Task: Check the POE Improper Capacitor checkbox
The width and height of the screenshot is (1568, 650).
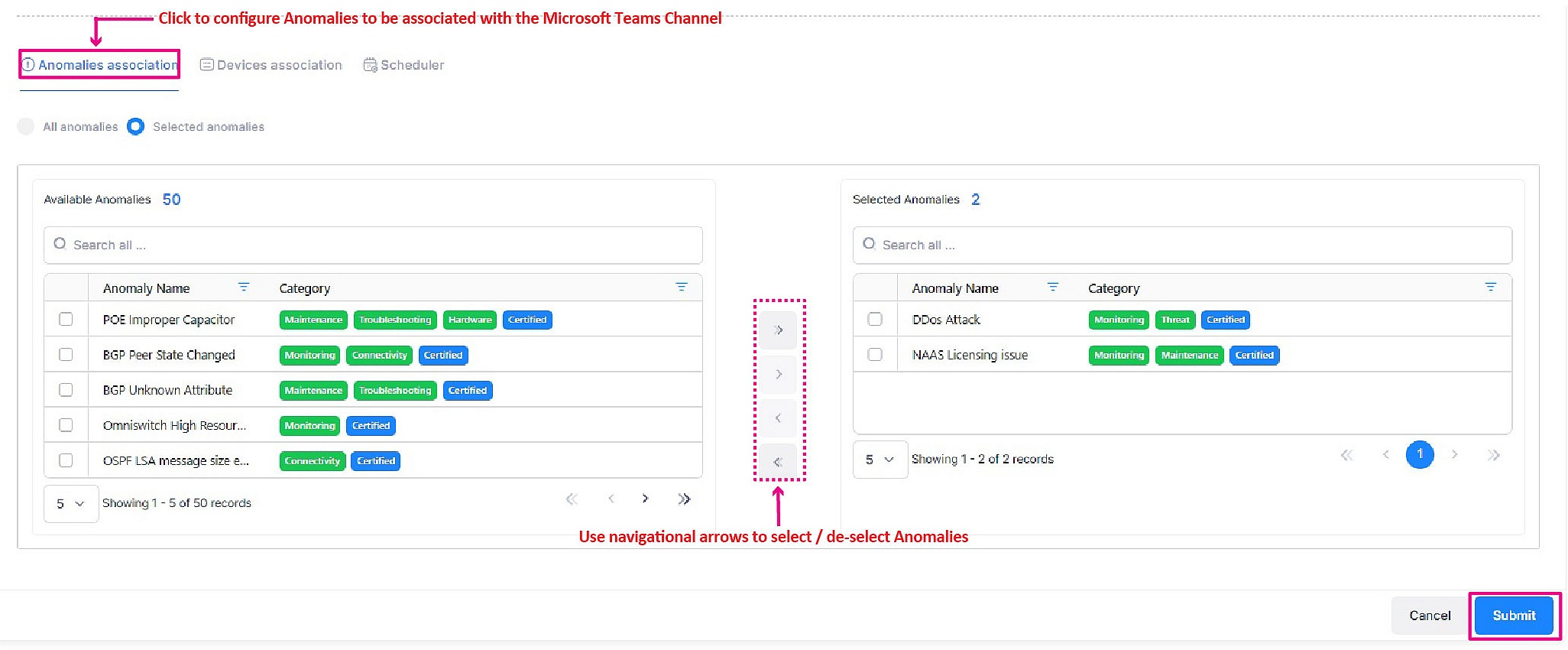Action: tap(66, 320)
